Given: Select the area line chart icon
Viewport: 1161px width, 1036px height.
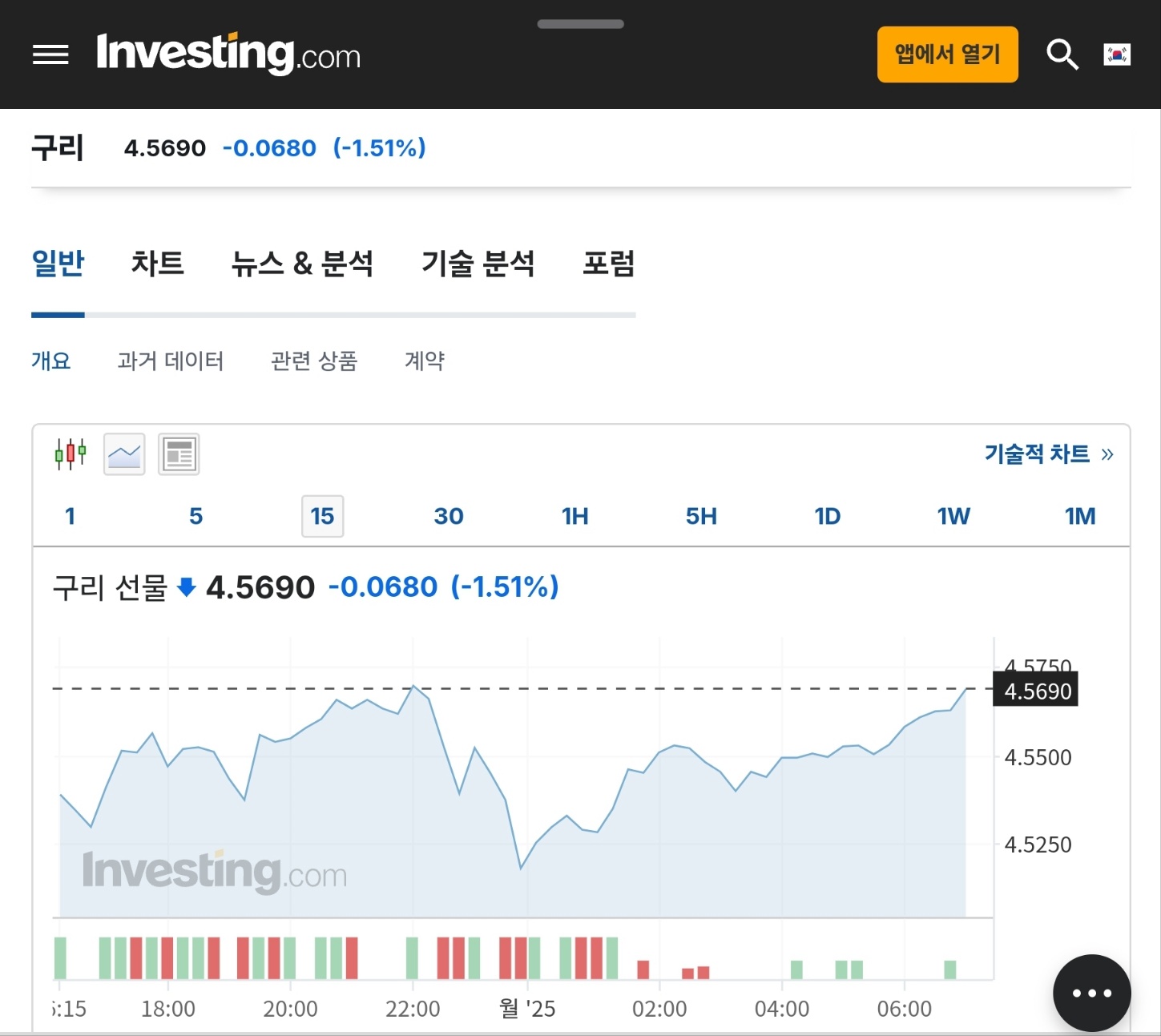Looking at the screenshot, I should (124, 454).
